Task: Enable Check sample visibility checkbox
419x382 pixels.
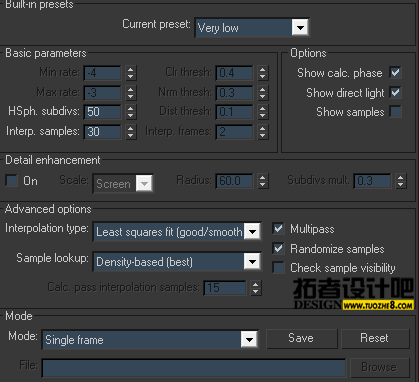Action: coord(278,268)
